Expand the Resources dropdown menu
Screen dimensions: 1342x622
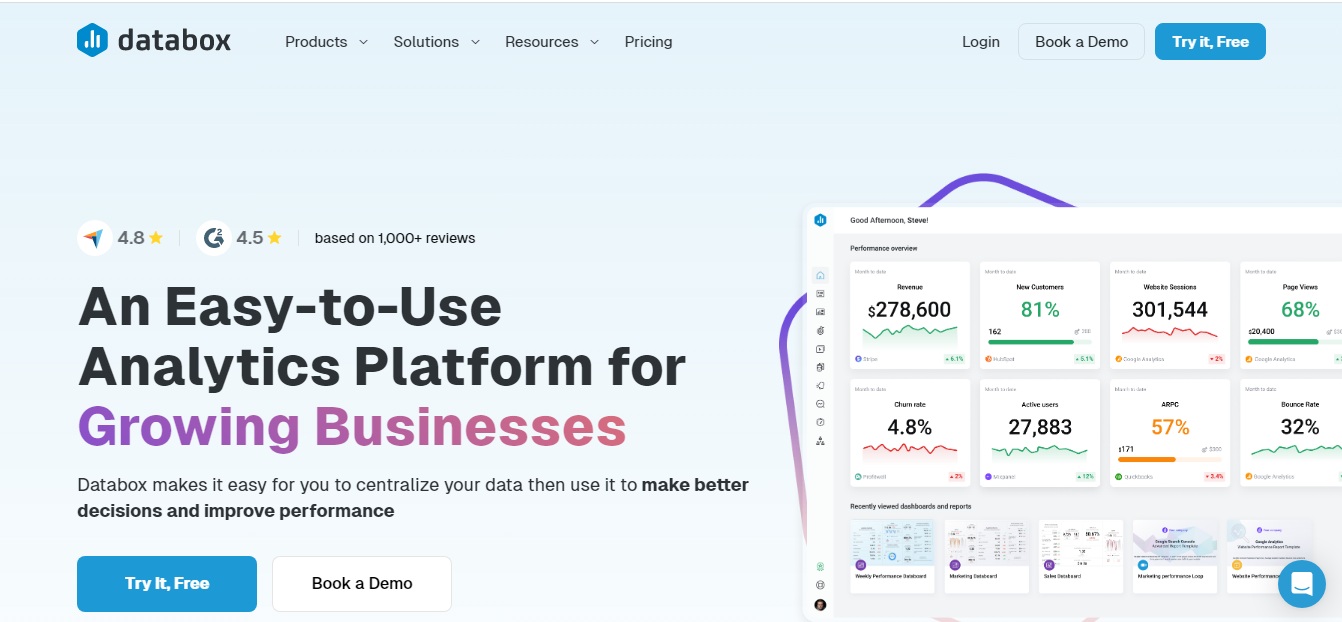(552, 42)
